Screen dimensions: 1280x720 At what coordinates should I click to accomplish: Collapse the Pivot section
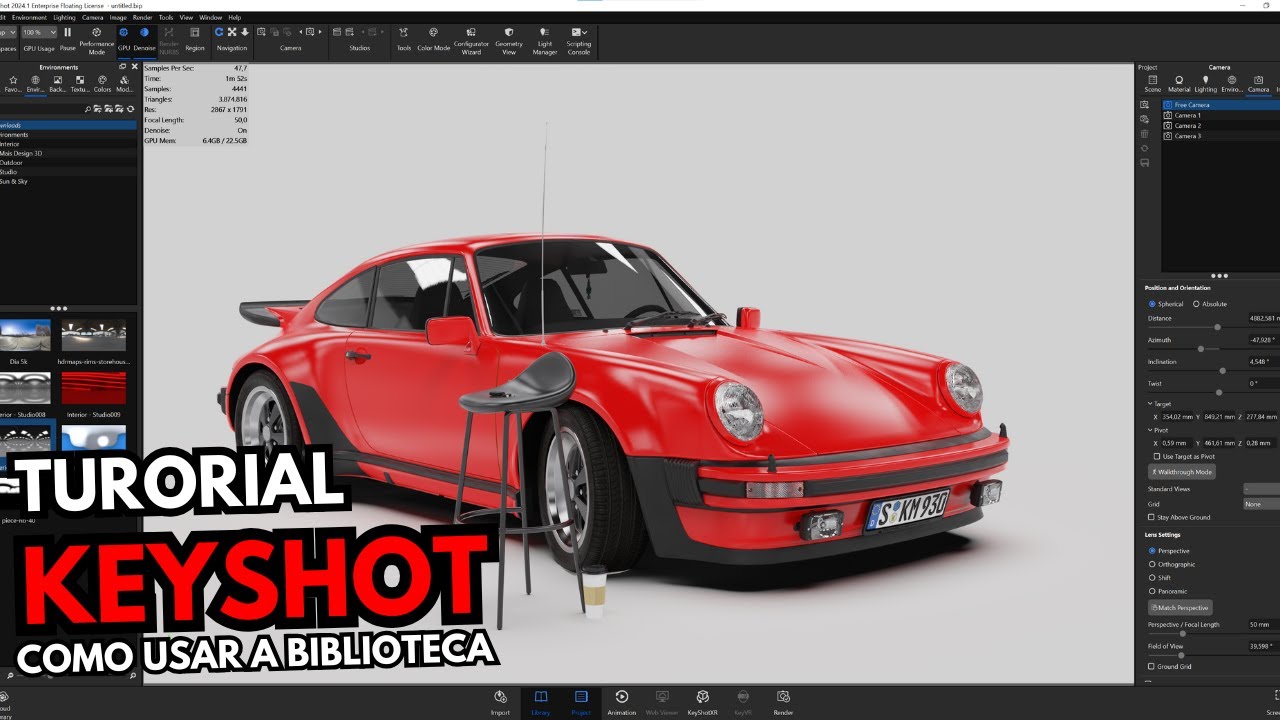[x=1150, y=430]
